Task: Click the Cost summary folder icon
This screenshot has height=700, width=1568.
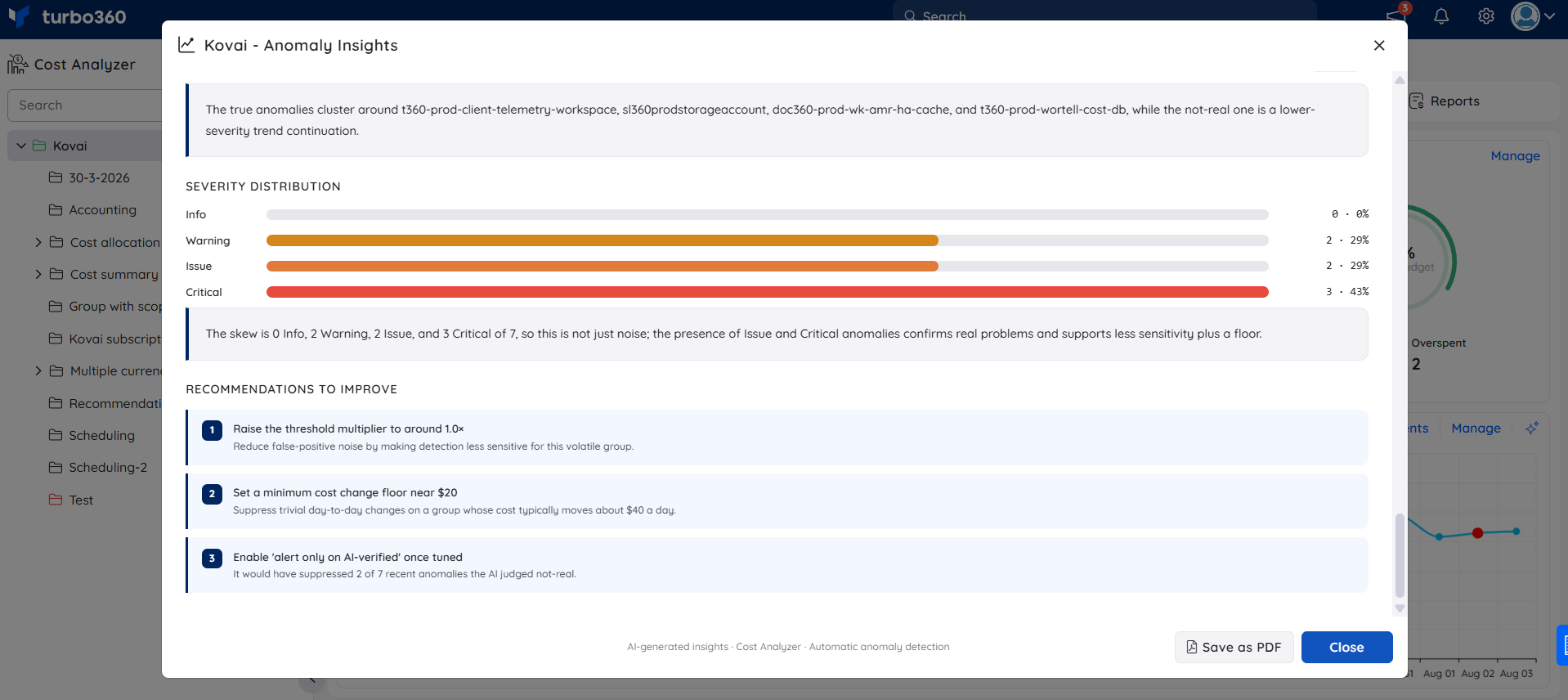Action: pyautogui.click(x=56, y=274)
